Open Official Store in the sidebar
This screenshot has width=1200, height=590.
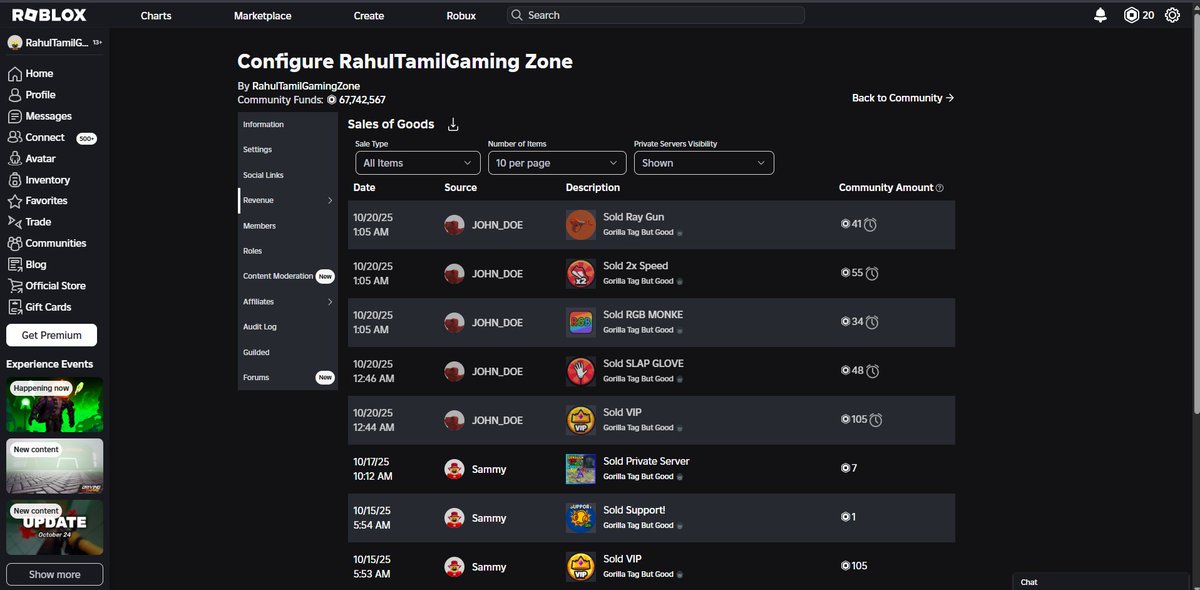[47, 286]
